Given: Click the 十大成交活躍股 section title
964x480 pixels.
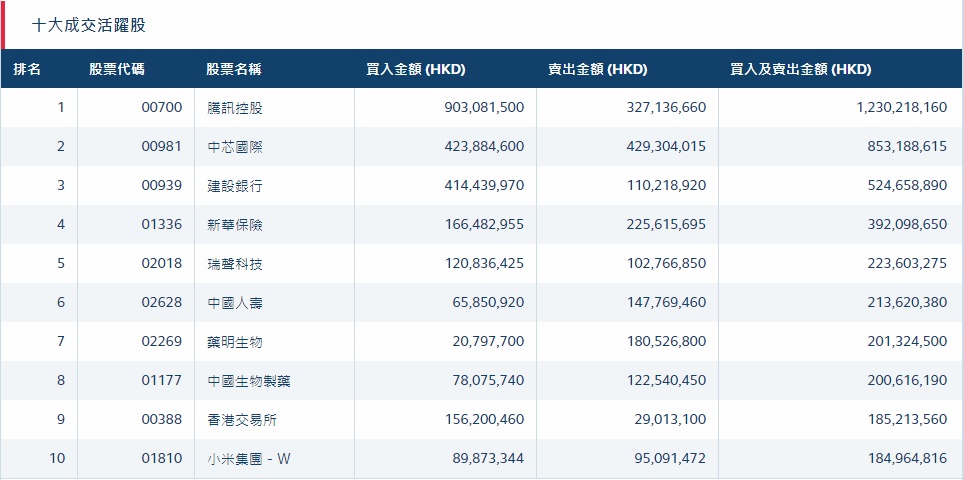Looking at the screenshot, I should [x=88, y=25].
